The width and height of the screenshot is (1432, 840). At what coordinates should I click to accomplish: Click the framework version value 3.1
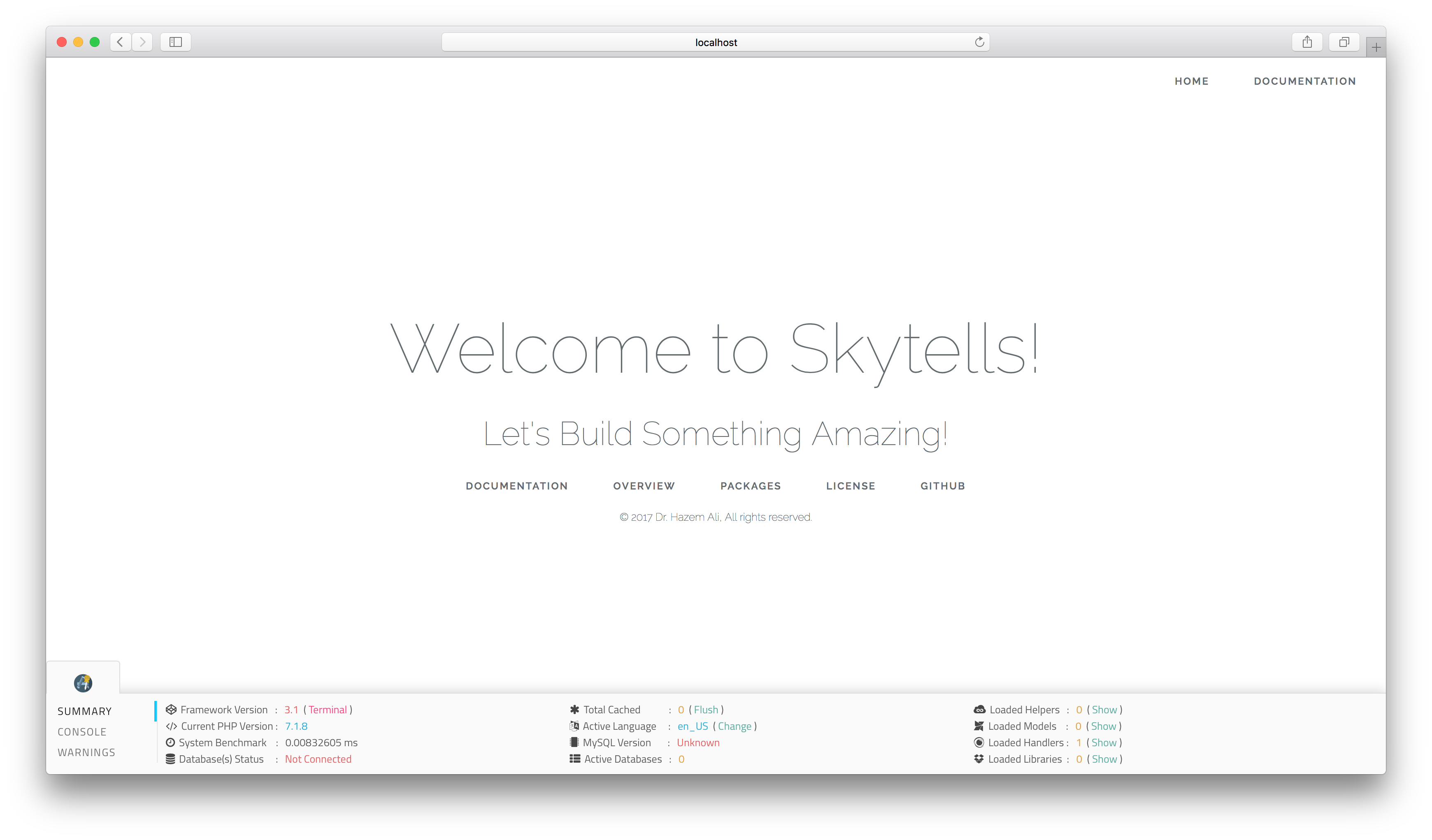point(291,709)
